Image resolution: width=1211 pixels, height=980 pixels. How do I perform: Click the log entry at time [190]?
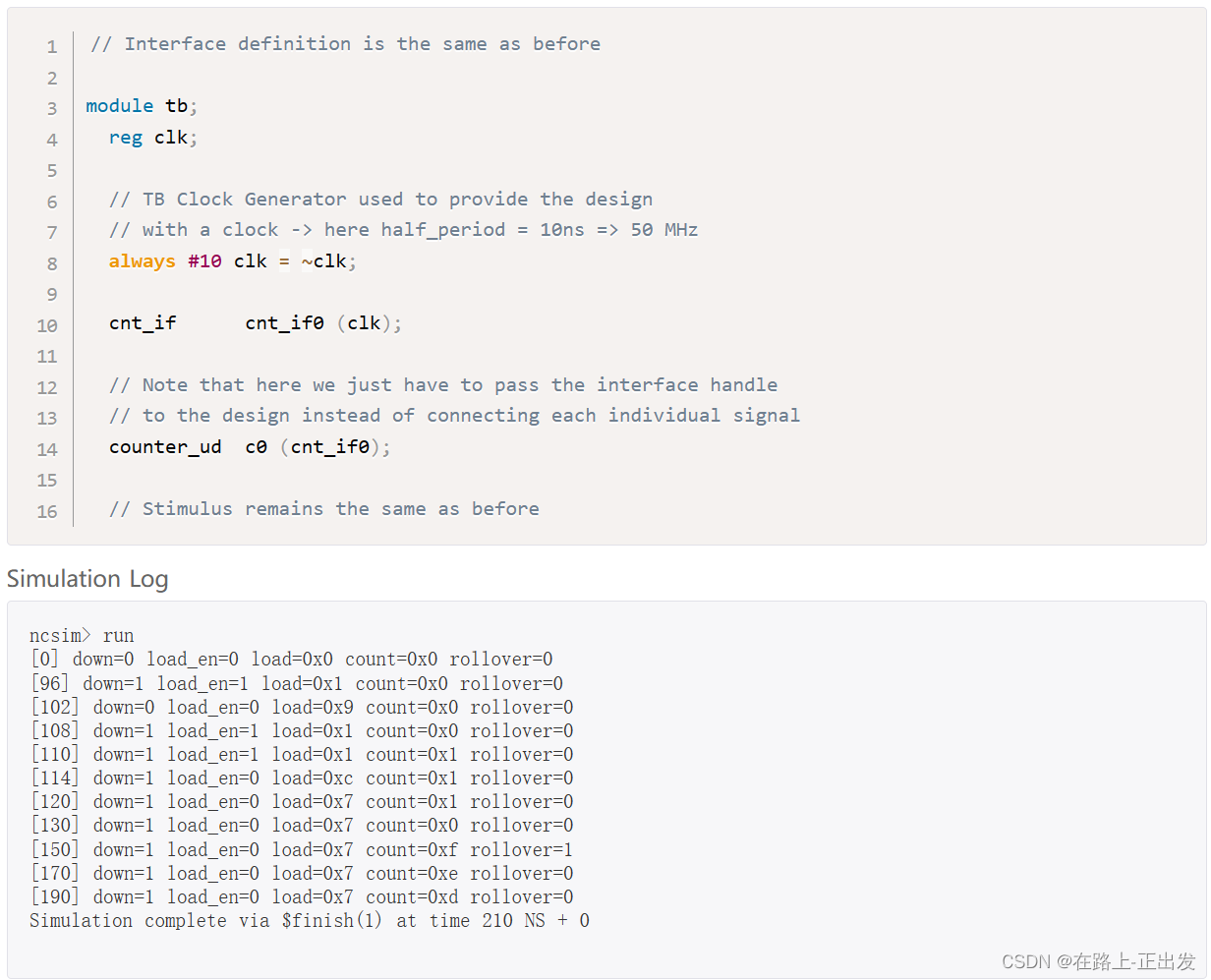coord(302,896)
